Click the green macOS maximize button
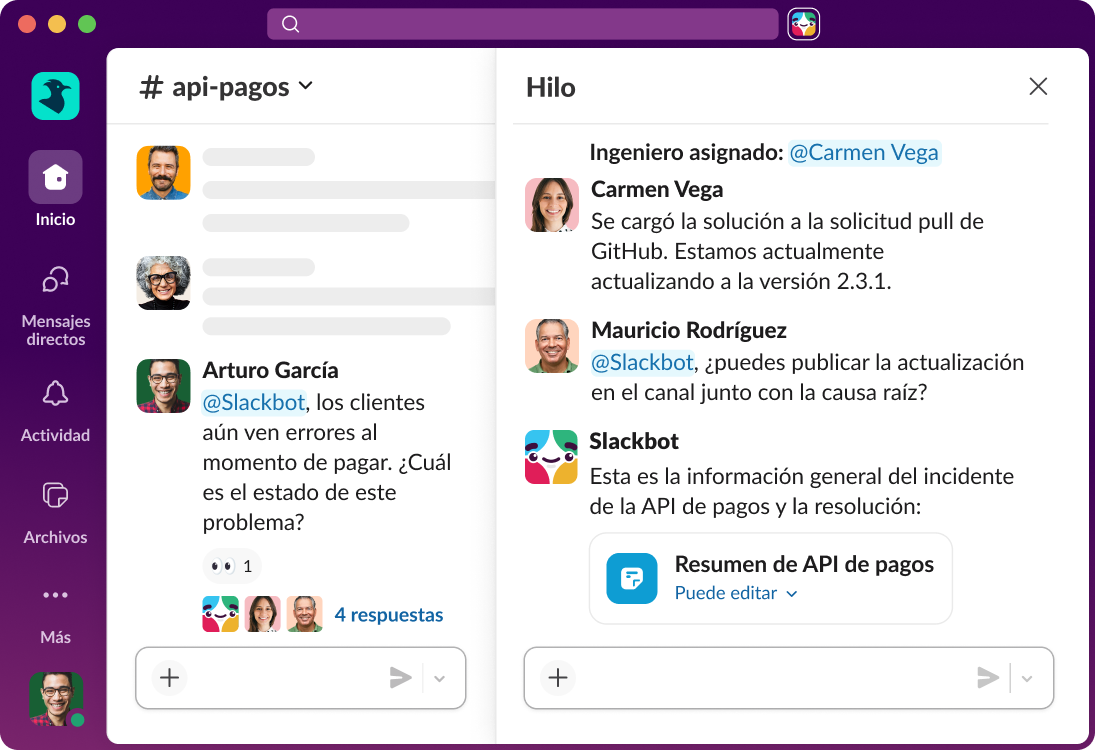The height and width of the screenshot is (750, 1095). [87, 24]
